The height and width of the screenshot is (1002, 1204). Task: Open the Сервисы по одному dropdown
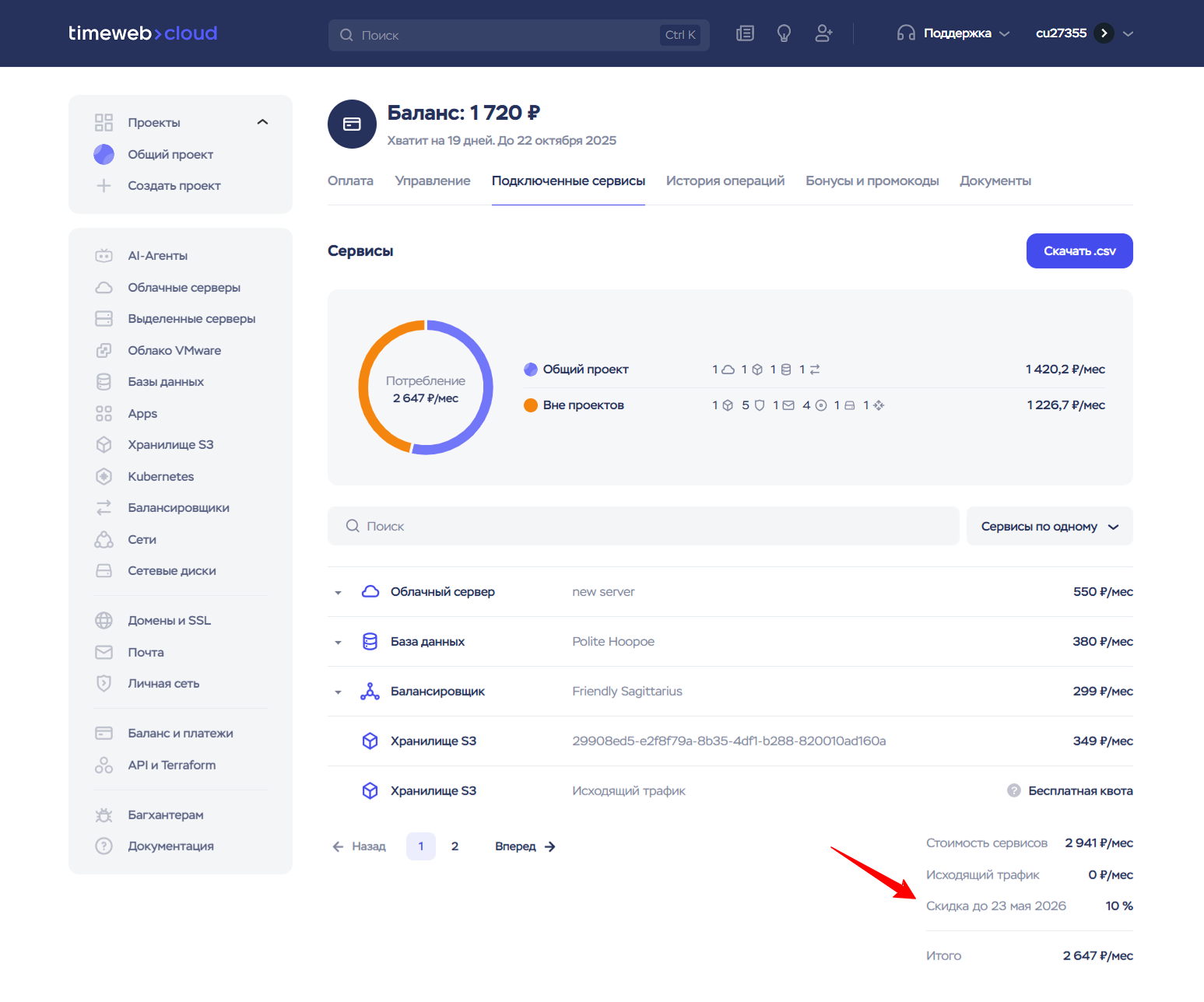coord(1048,527)
